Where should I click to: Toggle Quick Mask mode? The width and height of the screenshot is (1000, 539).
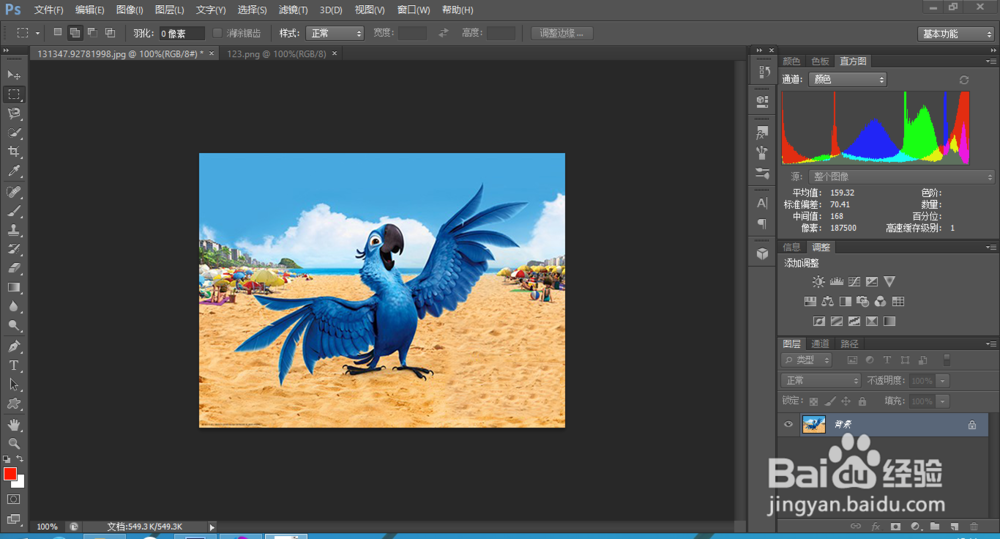(x=13, y=499)
